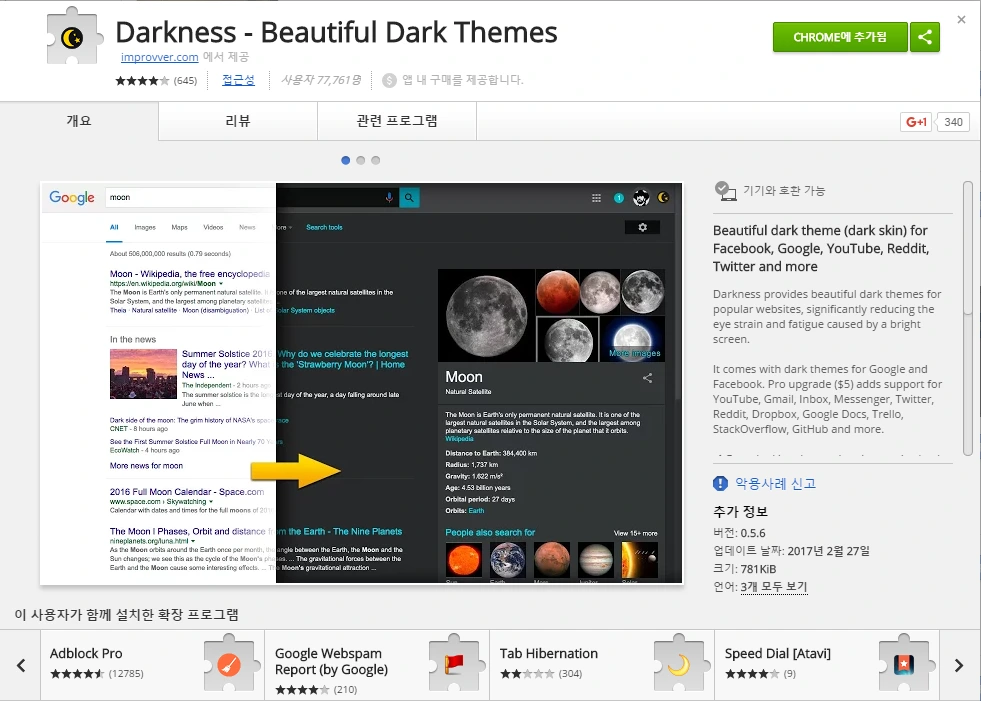The height and width of the screenshot is (701, 981).
Task: Open Google Webspam Report extension card
Action: (x=377, y=665)
